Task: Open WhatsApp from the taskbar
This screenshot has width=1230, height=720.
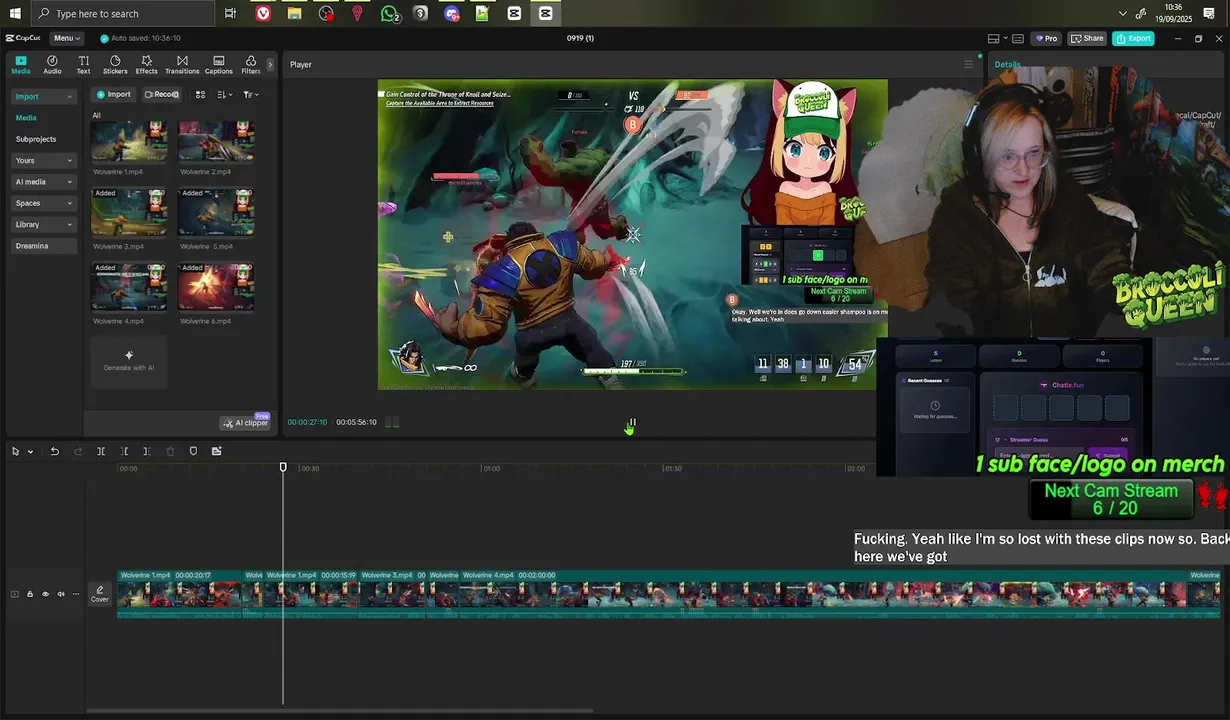Action: 390,13
